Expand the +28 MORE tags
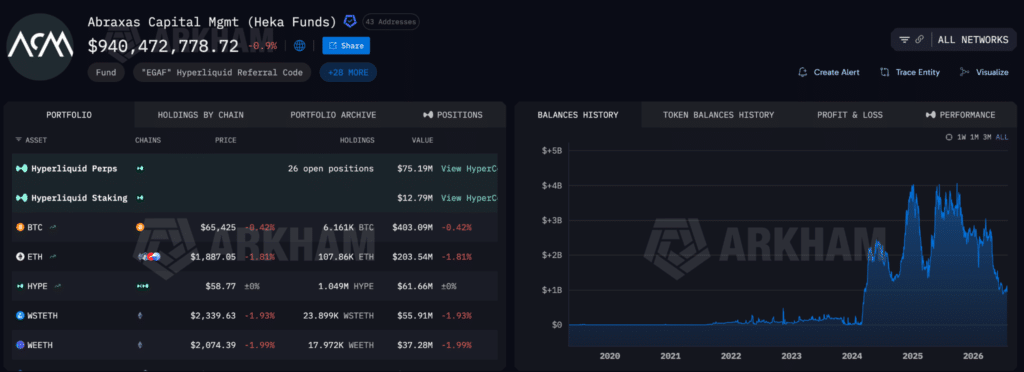The width and height of the screenshot is (1024, 372). 348,72
